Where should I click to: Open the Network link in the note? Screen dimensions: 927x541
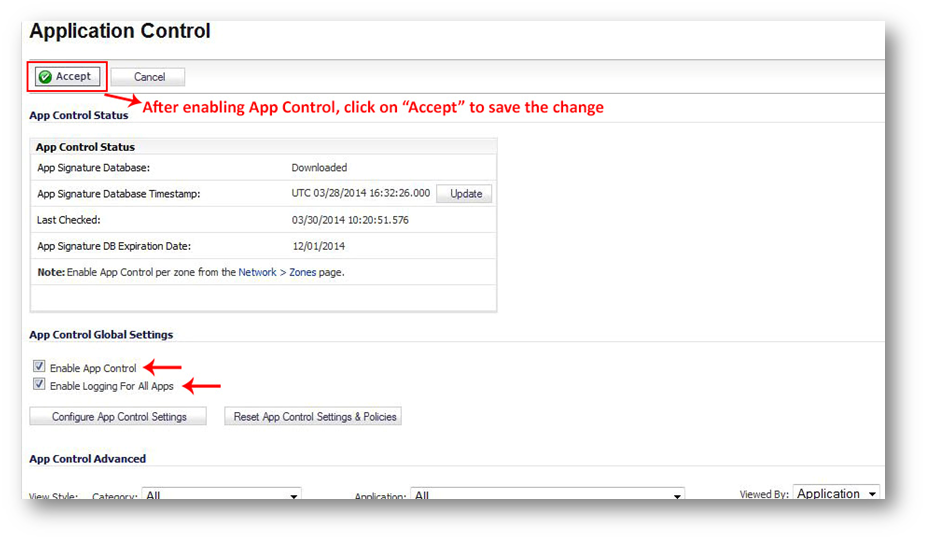[x=257, y=272]
